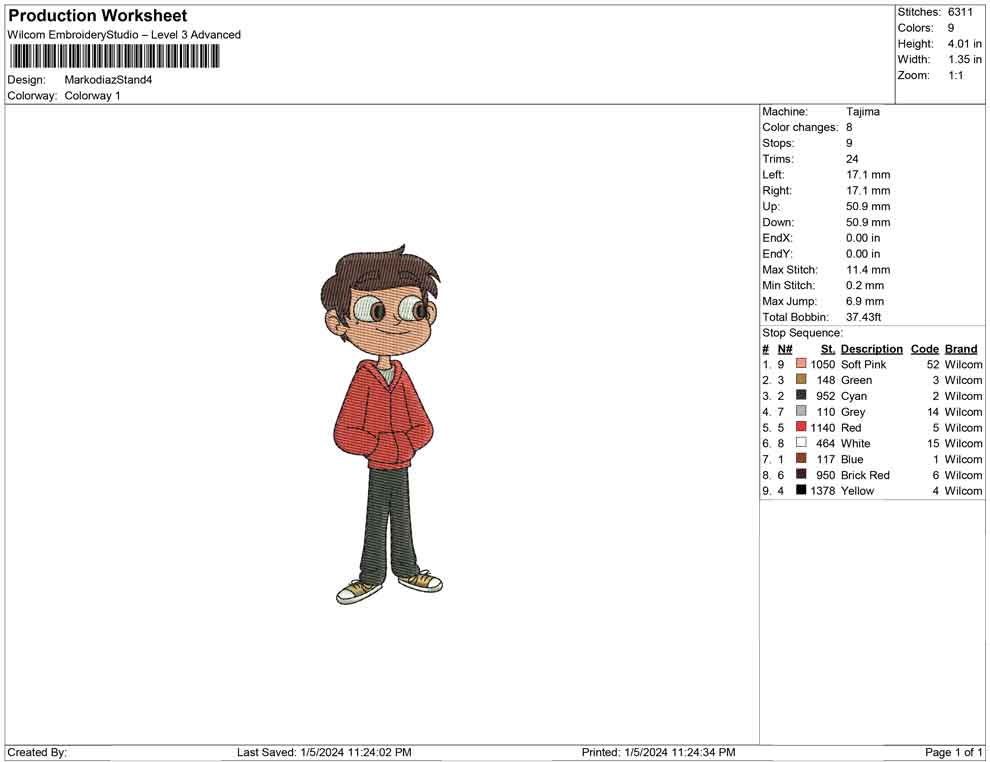The height and width of the screenshot is (762, 990).
Task: Click the Wilcom EmbroideryStudio Level 3 Advanced text
Action: click(x=124, y=35)
